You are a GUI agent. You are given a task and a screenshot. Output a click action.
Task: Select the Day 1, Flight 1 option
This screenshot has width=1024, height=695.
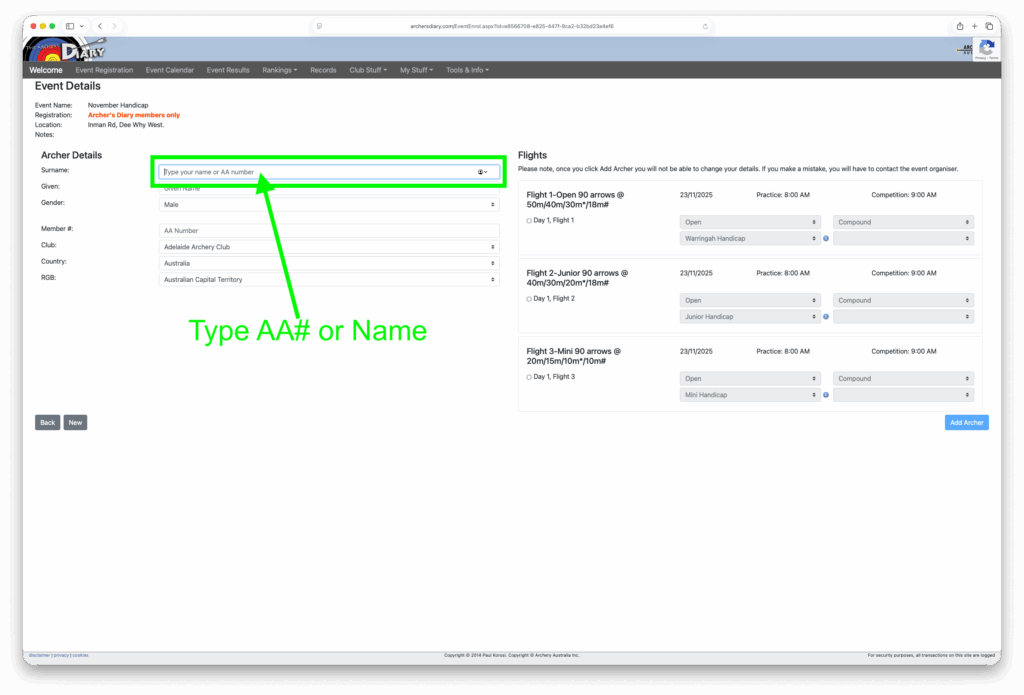pos(529,220)
